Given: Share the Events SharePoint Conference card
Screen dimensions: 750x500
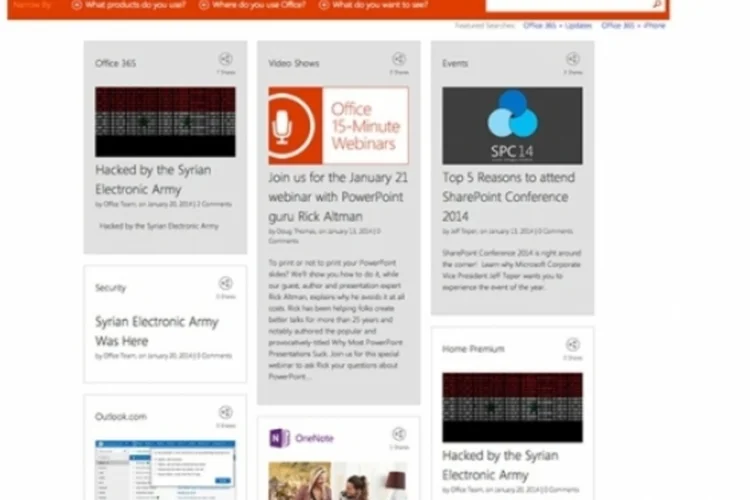Looking at the screenshot, I should (573, 59).
